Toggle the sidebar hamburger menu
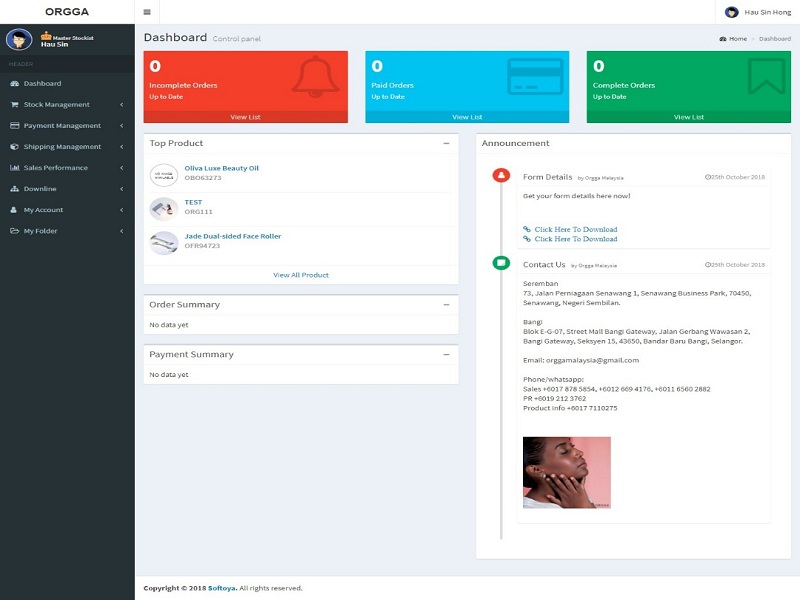 pyautogui.click(x=147, y=12)
